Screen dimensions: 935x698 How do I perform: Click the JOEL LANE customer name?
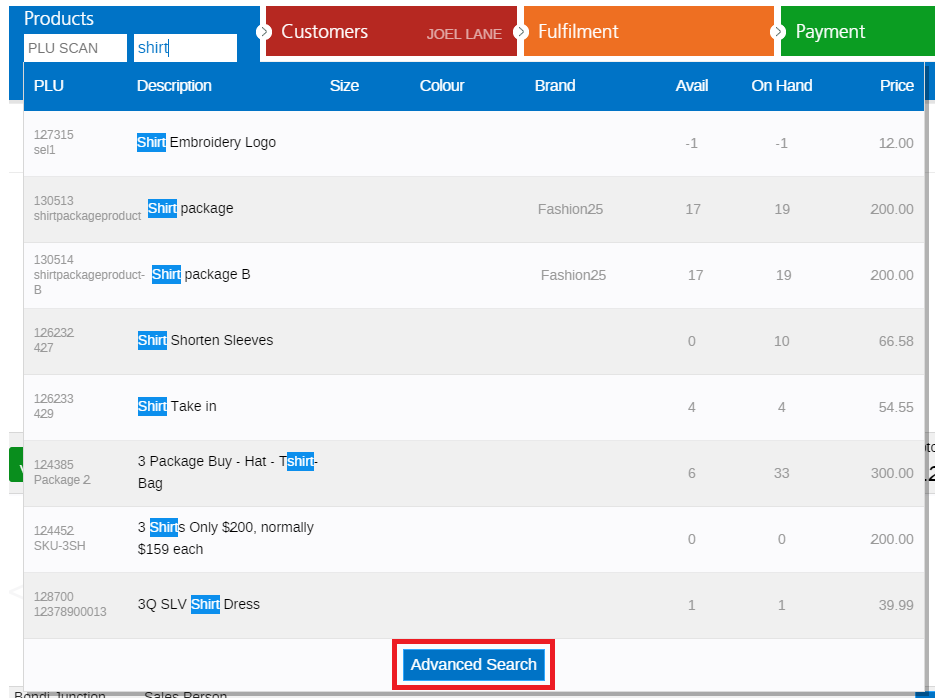(464, 35)
